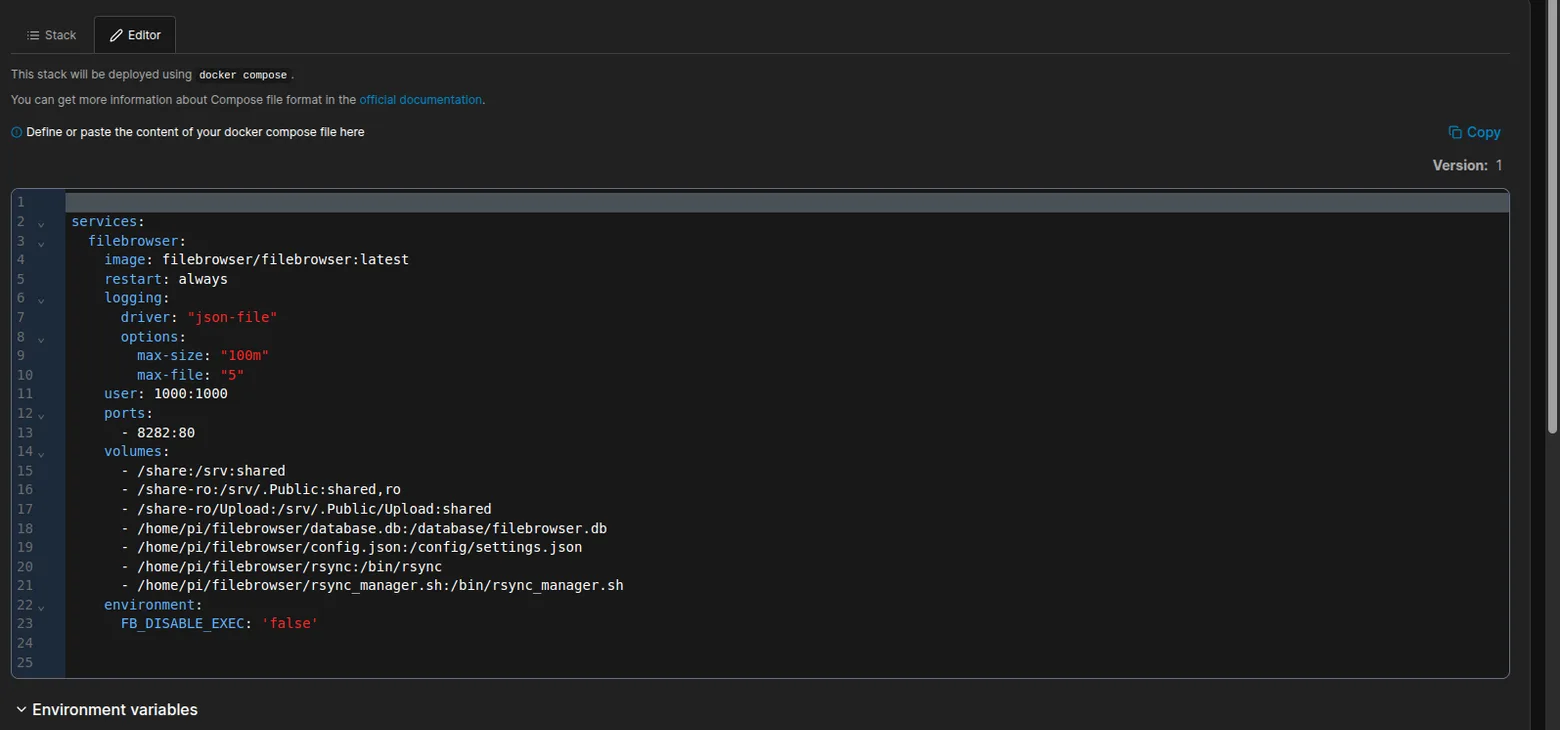
Task: Click the 'docker compose' code label
Action: [243, 75]
